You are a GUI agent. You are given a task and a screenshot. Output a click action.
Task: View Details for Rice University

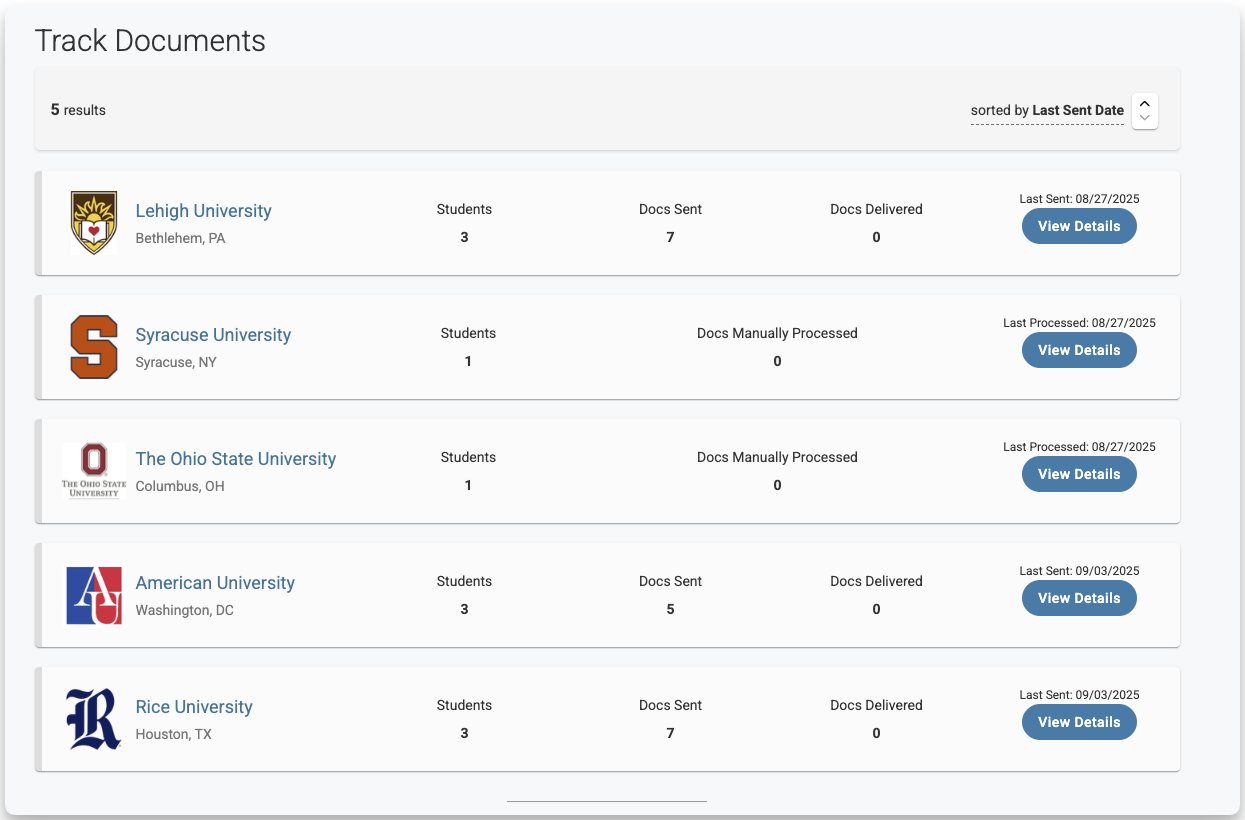tap(1079, 722)
